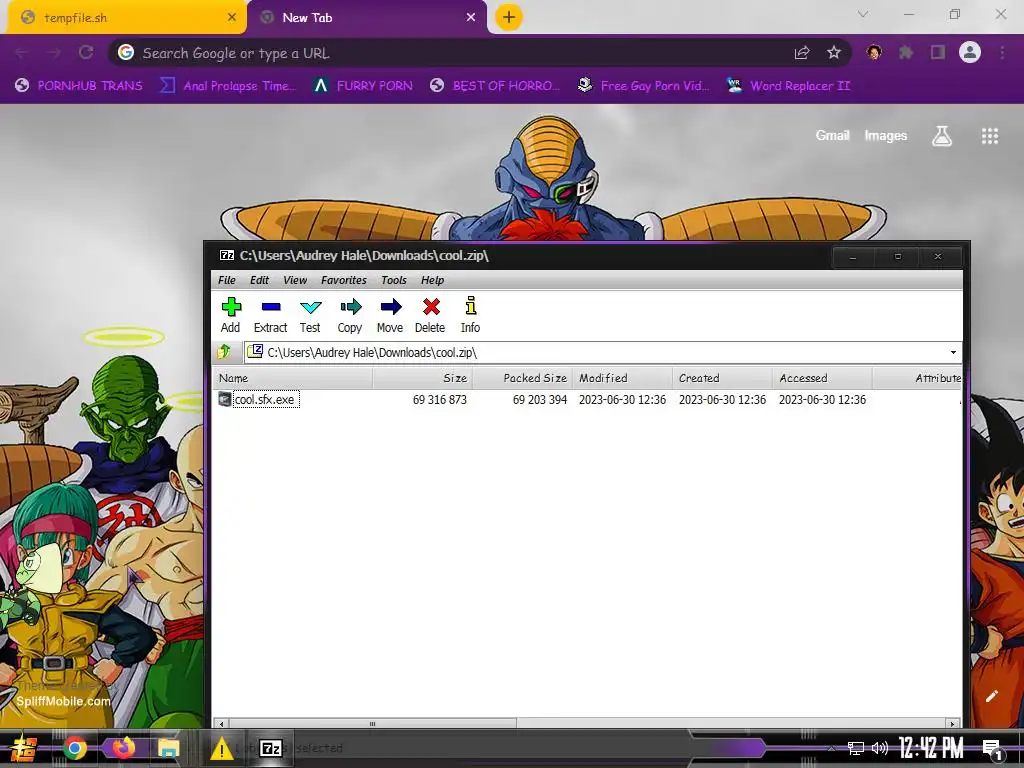1024x768 pixels.
Task: Open the Help menu
Action: (432, 280)
